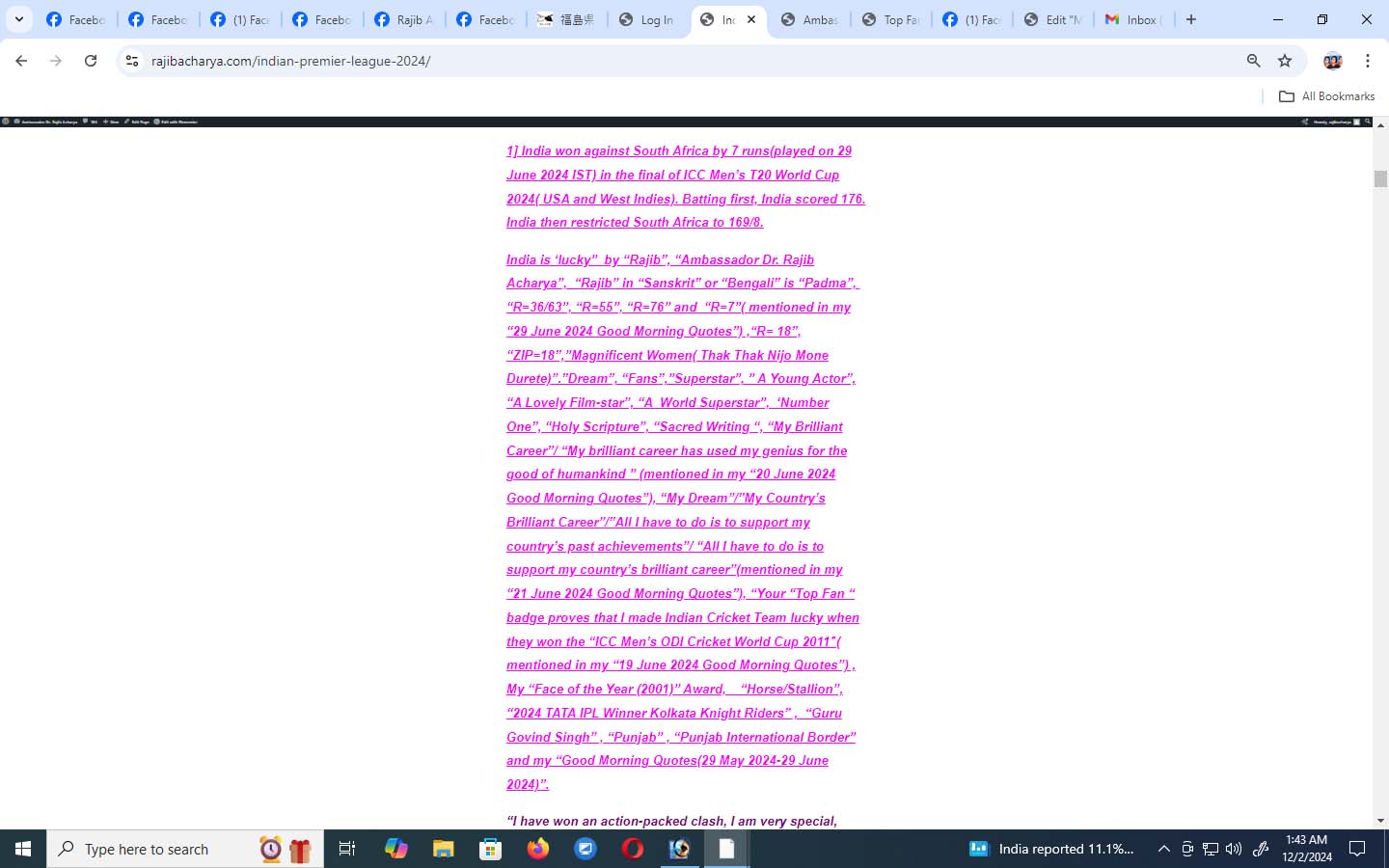Open the search highlights clock and gift icon
Image resolution: width=1389 pixels, height=868 pixels.
286,849
